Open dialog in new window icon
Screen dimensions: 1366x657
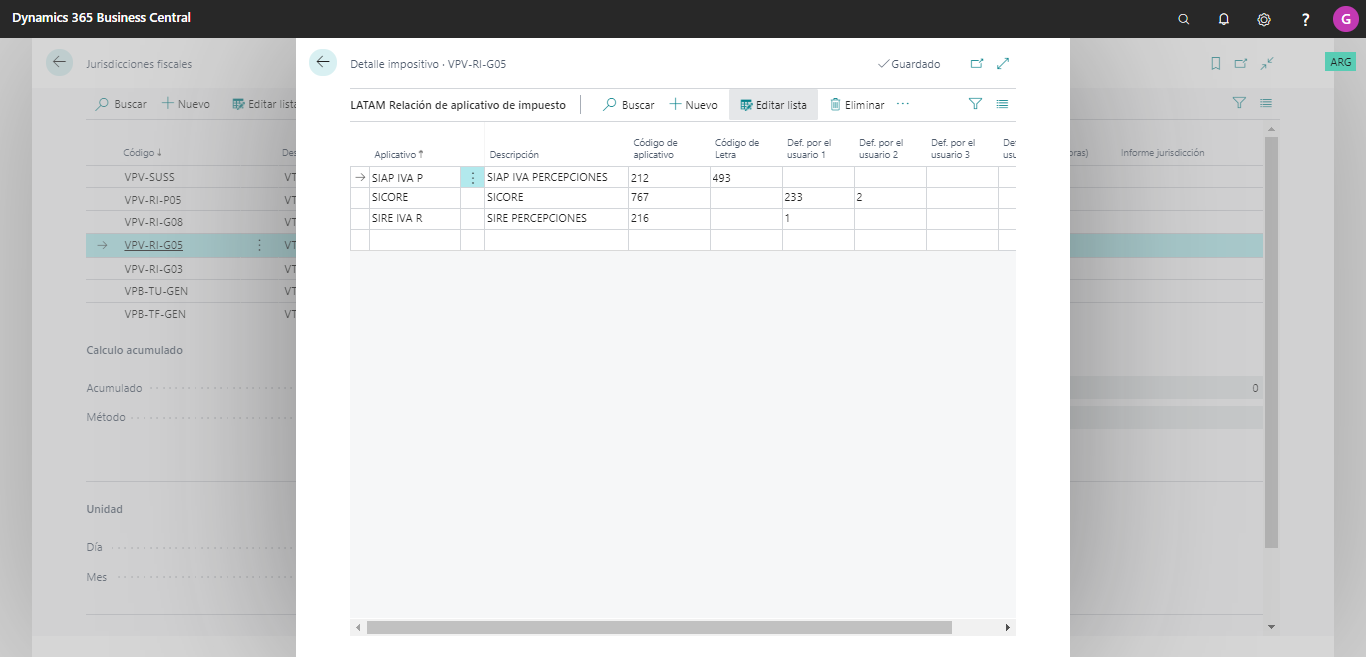pos(977,63)
